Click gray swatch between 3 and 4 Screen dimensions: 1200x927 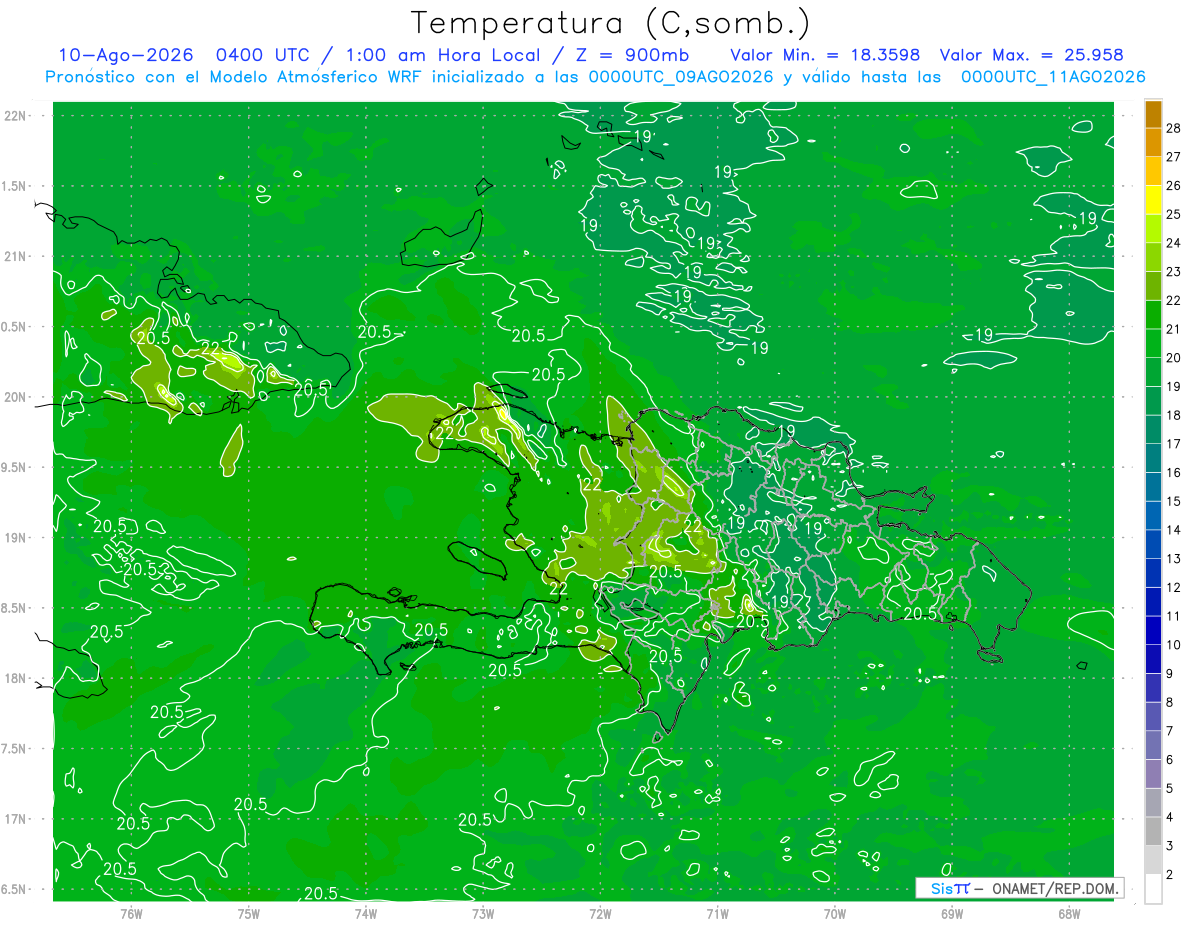pos(1153,831)
